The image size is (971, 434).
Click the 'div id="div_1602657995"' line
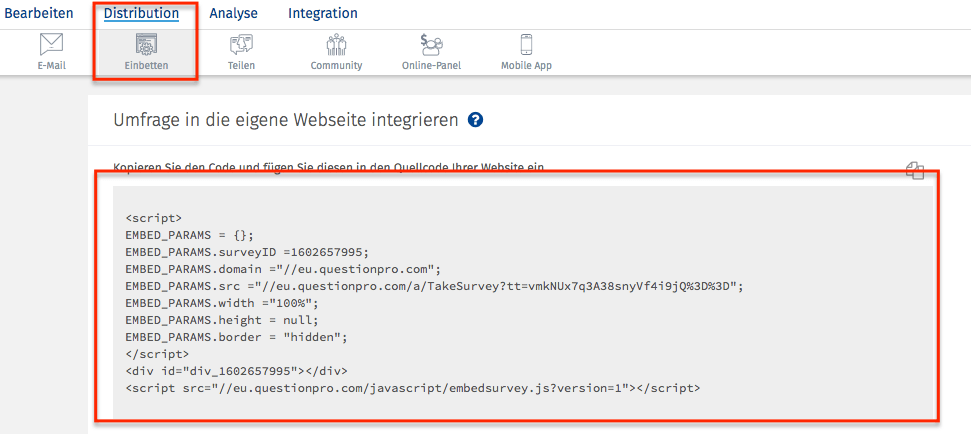pyautogui.click(x=237, y=371)
